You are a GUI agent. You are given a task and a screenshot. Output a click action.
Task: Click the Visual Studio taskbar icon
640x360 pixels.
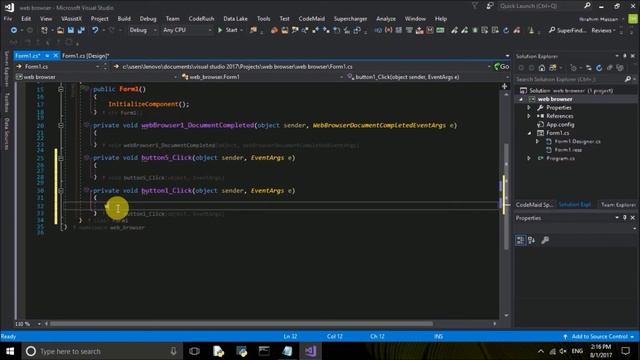tap(310, 351)
